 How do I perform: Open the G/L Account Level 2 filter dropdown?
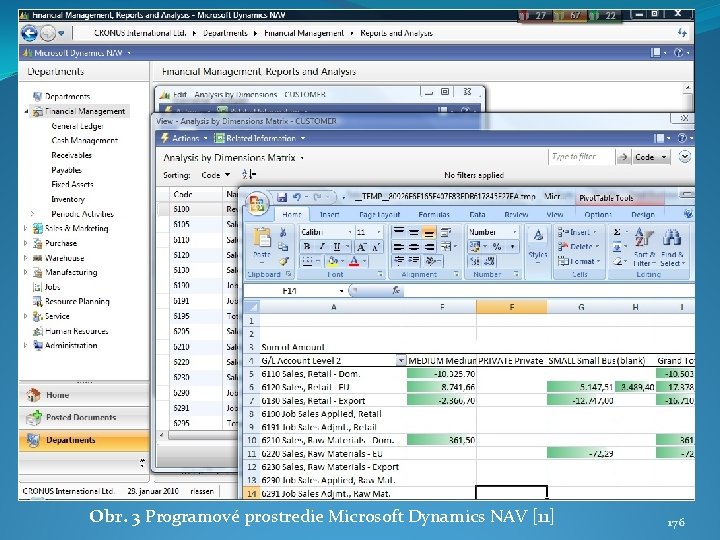pyautogui.click(x=401, y=361)
